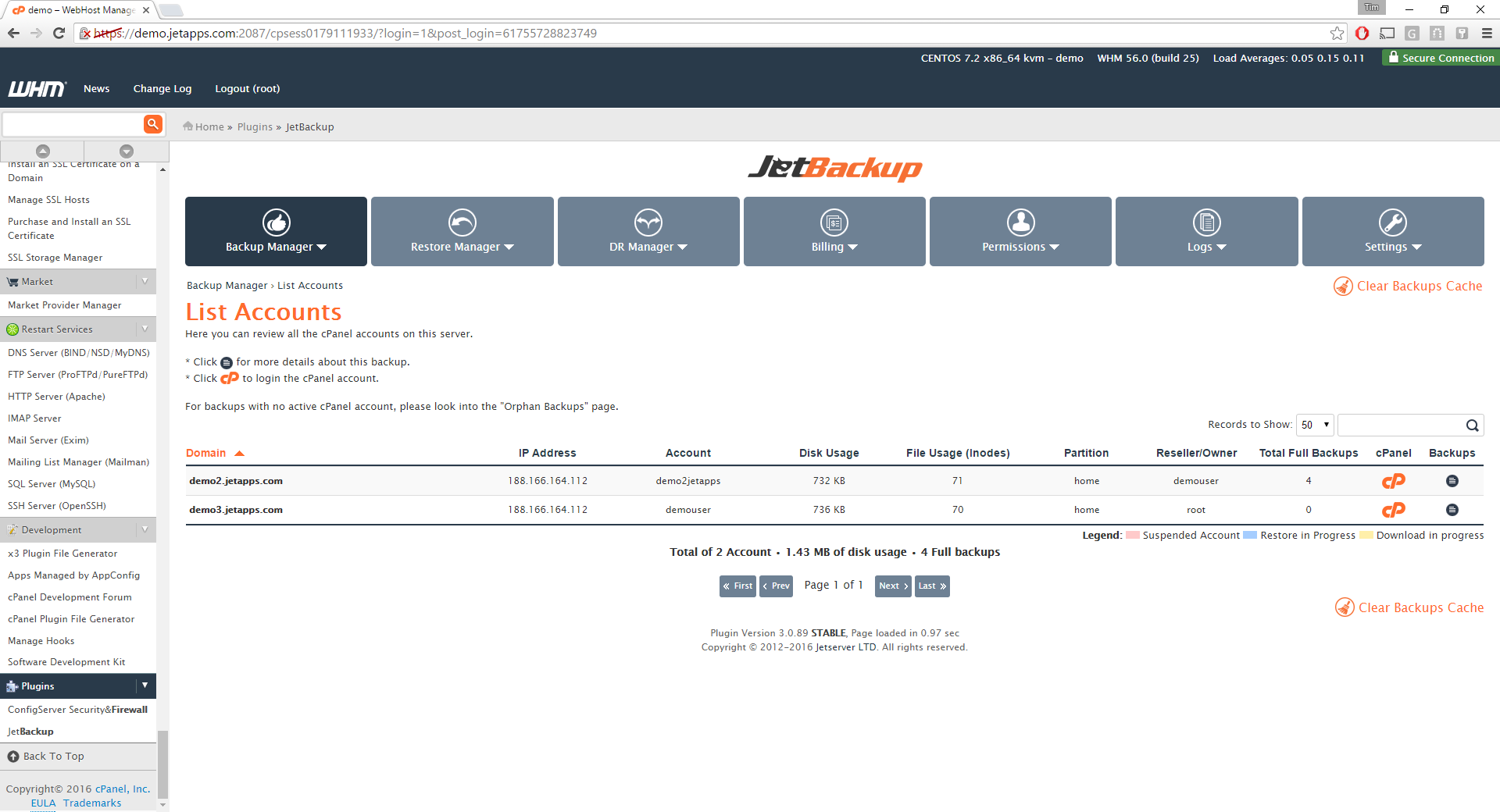
Task: Click the WHM logo
Action: click(x=37, y=88)
